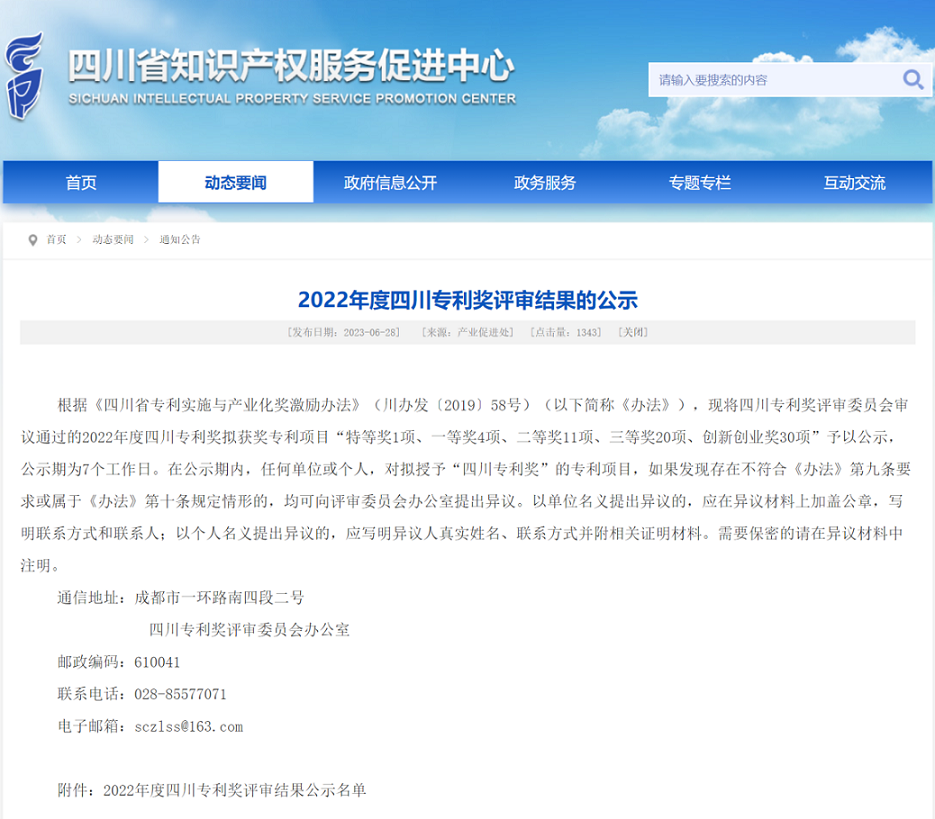
Task: Click the magnifier search icon
Action: pos(912,79)
